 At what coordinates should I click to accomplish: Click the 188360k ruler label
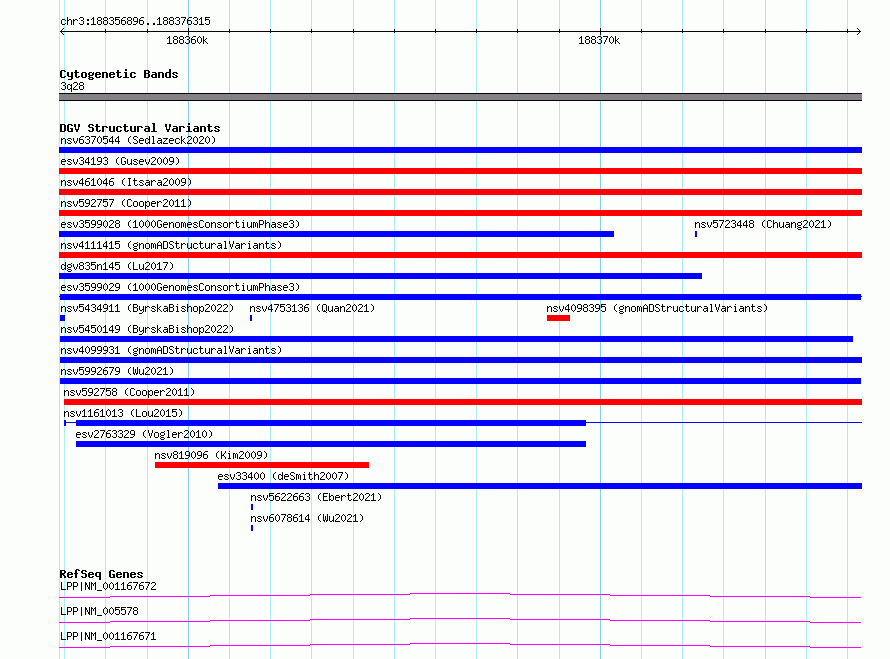(187, 40)
